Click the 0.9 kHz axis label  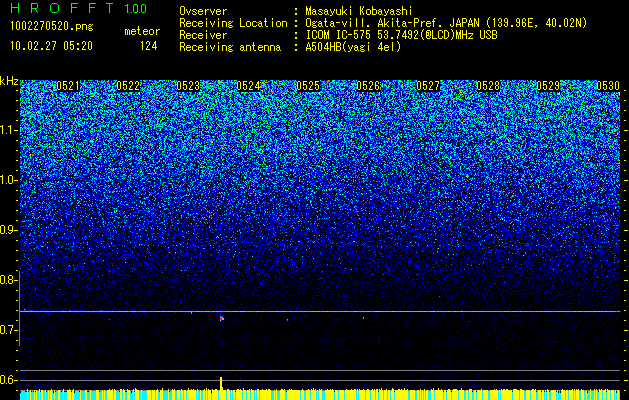(7, 230)
